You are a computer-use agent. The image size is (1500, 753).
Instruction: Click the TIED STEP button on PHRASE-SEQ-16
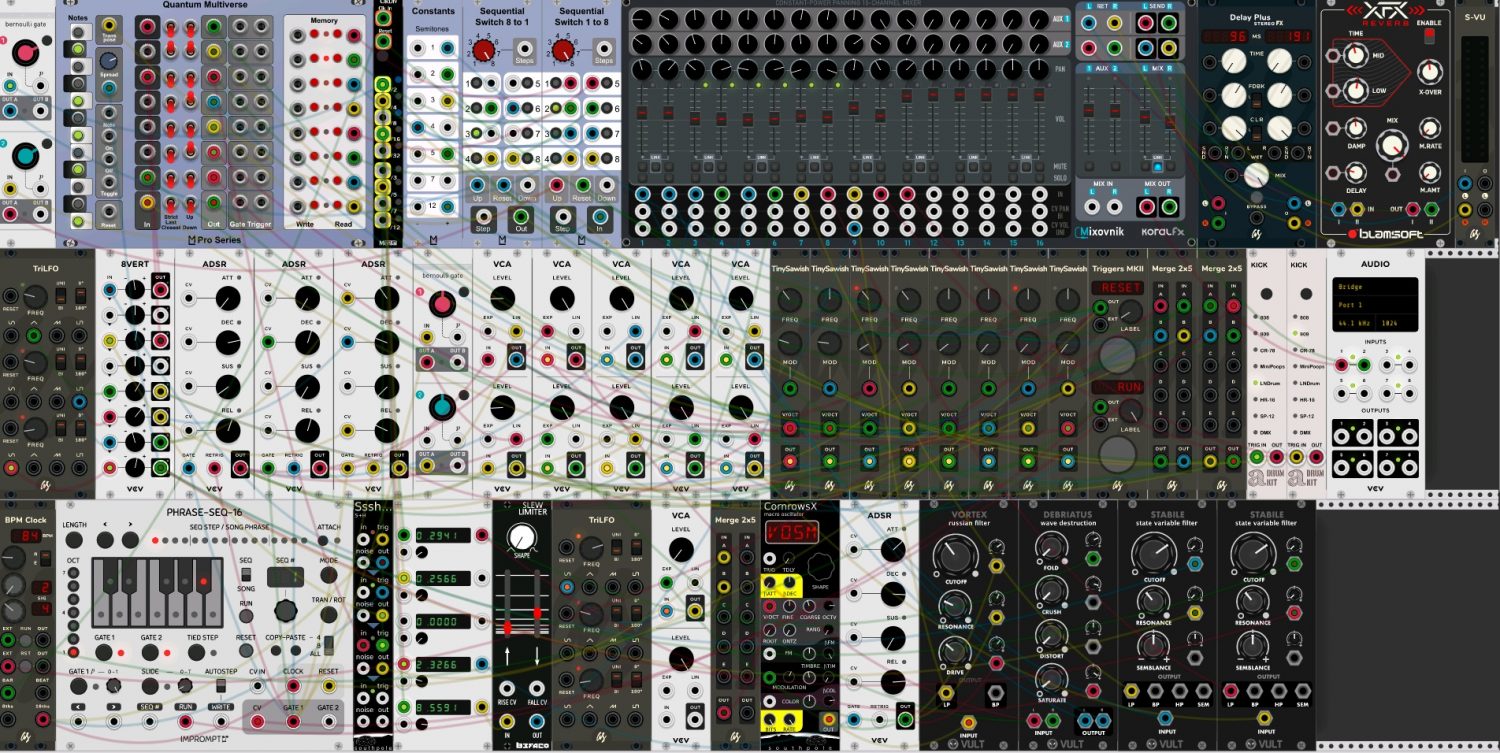point(196,652)
